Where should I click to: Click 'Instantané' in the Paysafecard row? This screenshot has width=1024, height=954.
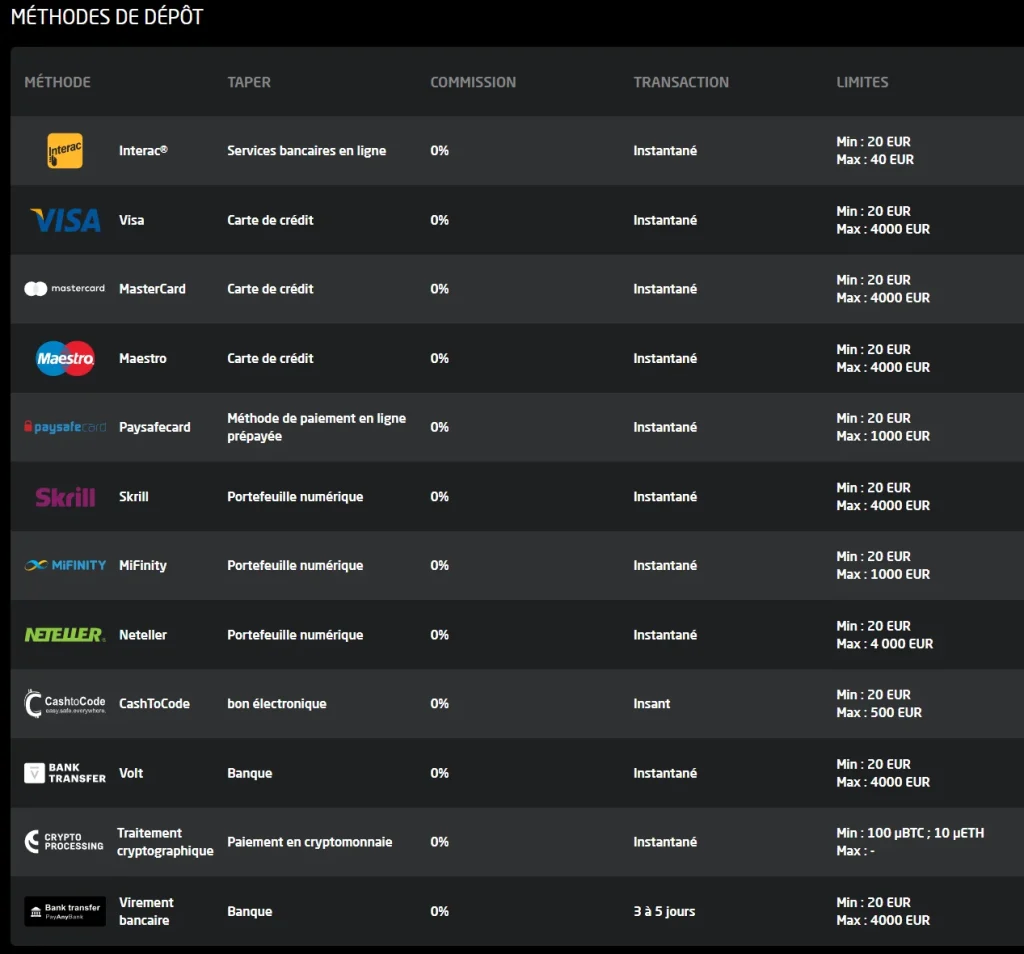coord(665,427)
